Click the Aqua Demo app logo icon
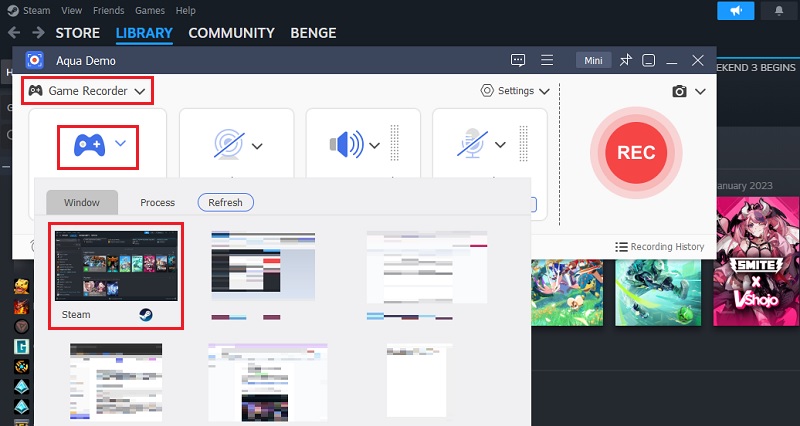 pos(35,60)
